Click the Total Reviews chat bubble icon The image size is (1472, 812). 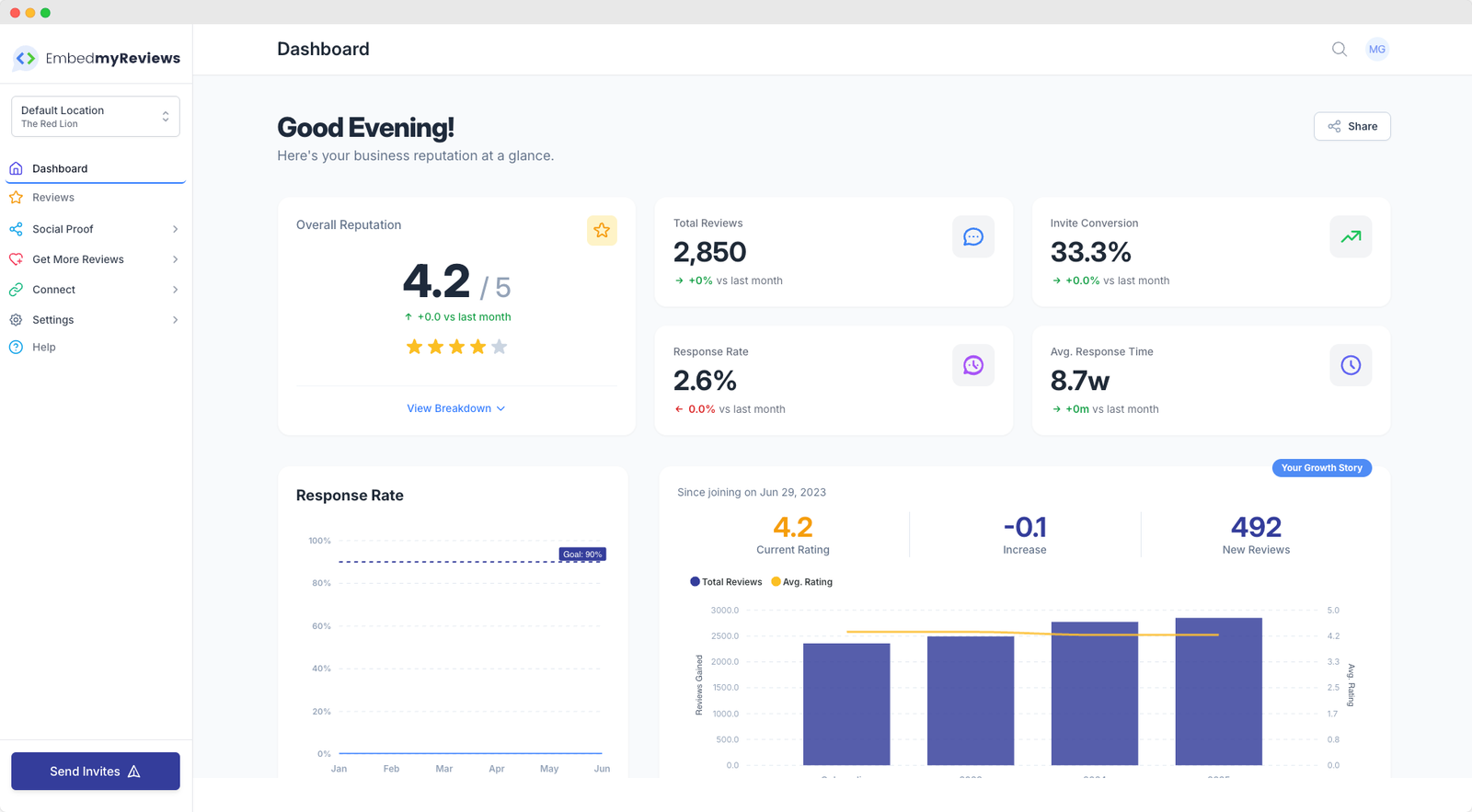[972, 237]
